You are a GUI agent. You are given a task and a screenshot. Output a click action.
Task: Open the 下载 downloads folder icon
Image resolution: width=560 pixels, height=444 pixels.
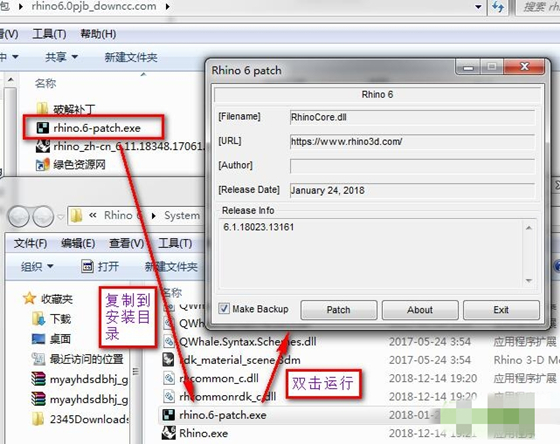[38, 319]
